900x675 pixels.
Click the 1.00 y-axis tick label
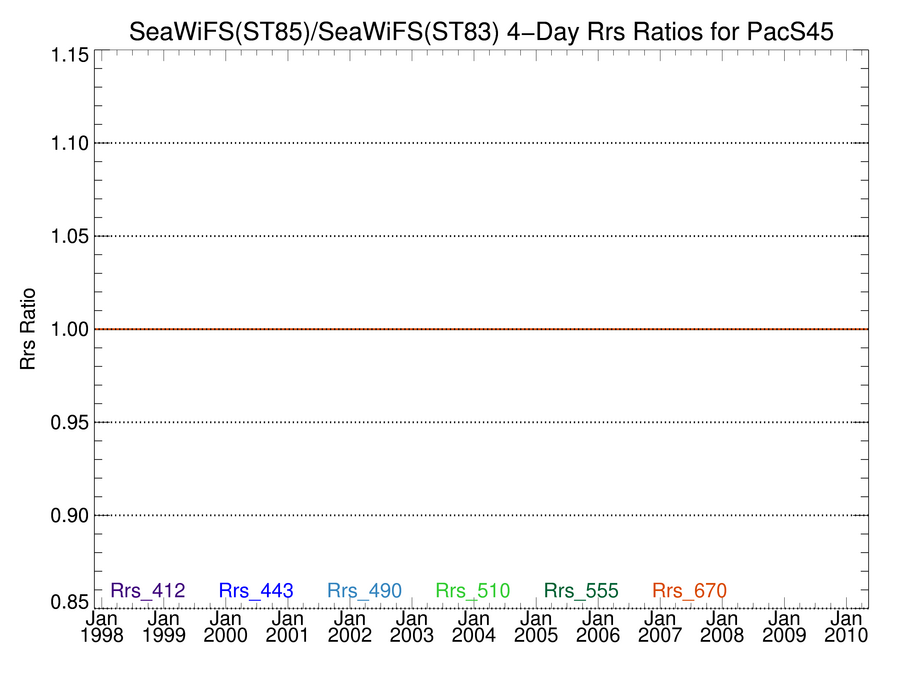70,329
